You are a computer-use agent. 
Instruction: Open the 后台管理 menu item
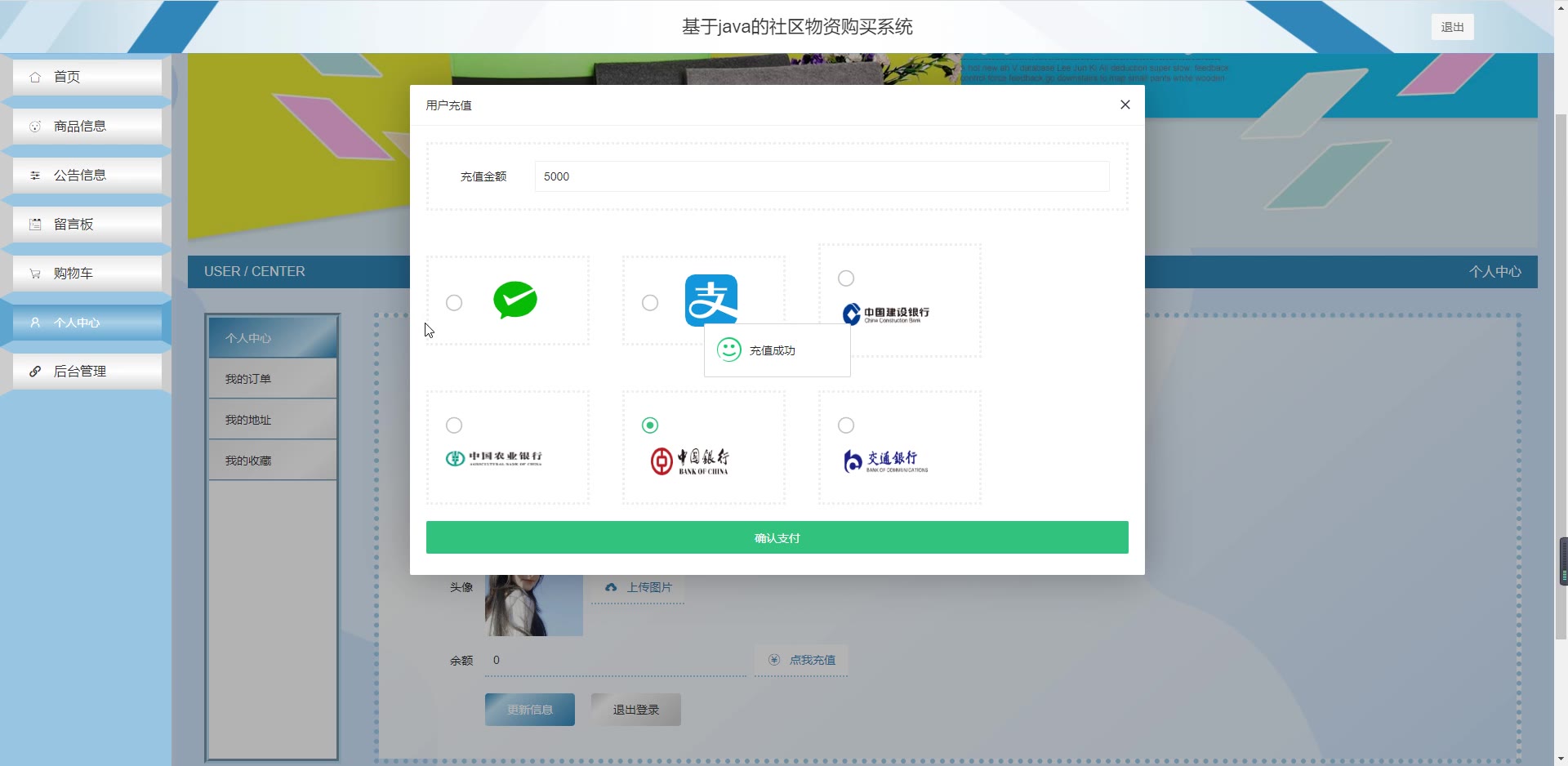(87, 372)
